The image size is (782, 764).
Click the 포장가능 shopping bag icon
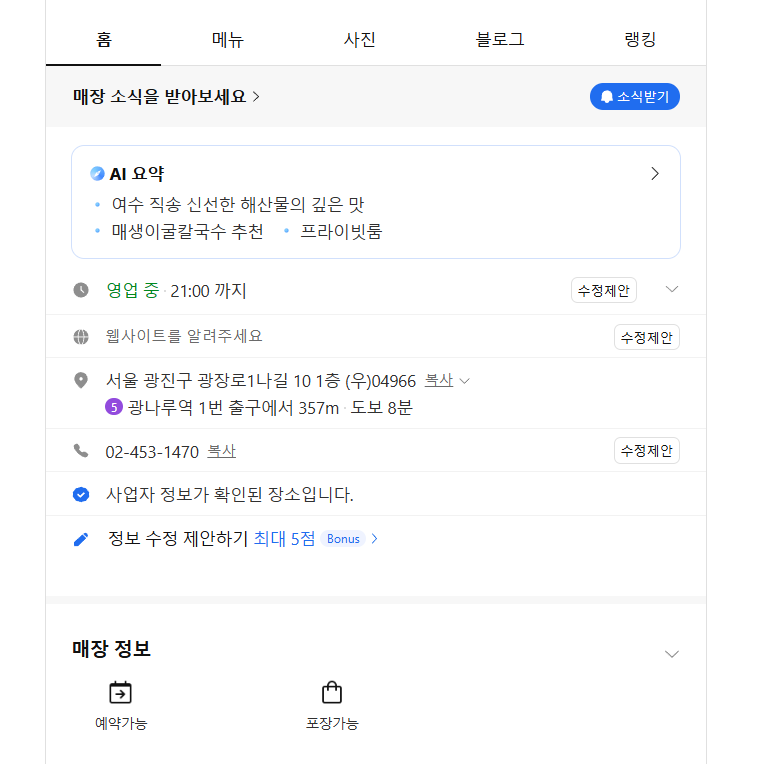click(x=332, y=692)
